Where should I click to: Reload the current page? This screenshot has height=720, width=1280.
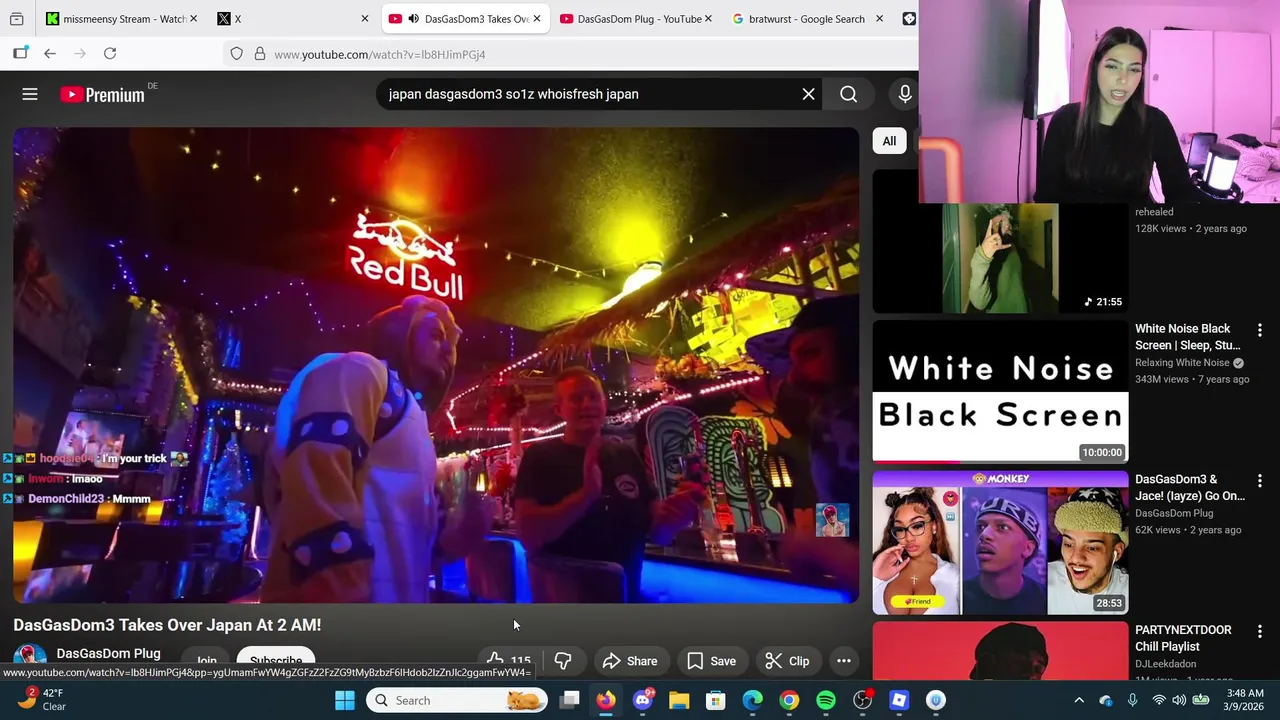[110, 54]
